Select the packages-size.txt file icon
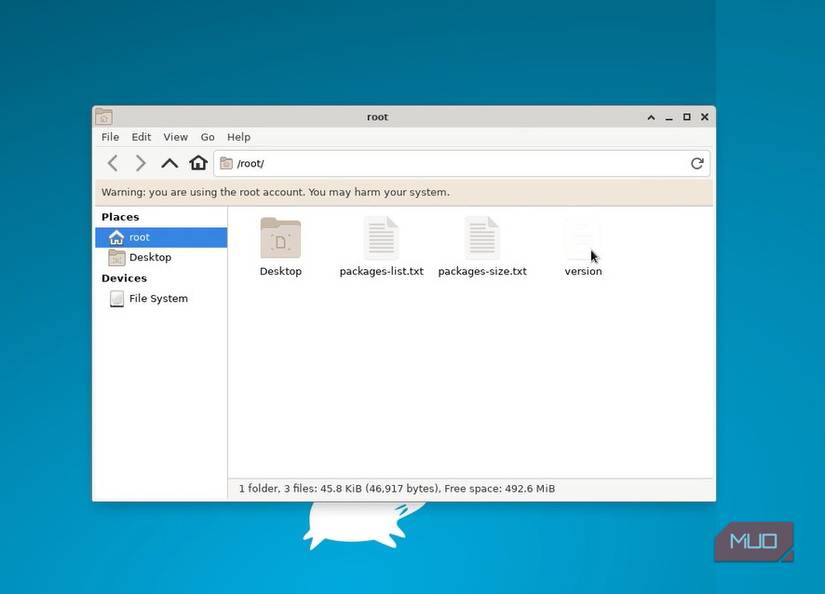Screen dimensions: 825x594 click(482, 238)
